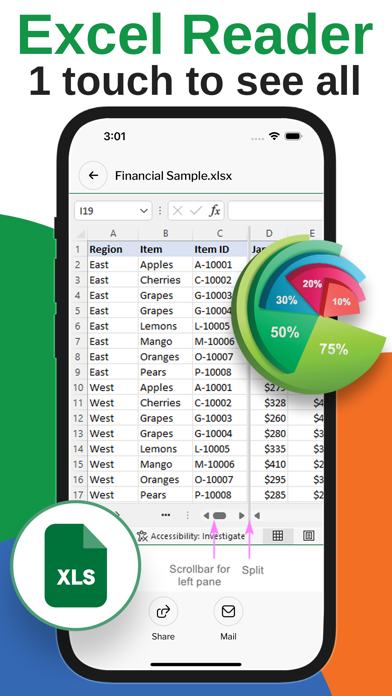Click the fx insert function icon
The width and height of the screenshot is (392, 696).
tap(215, 211)
